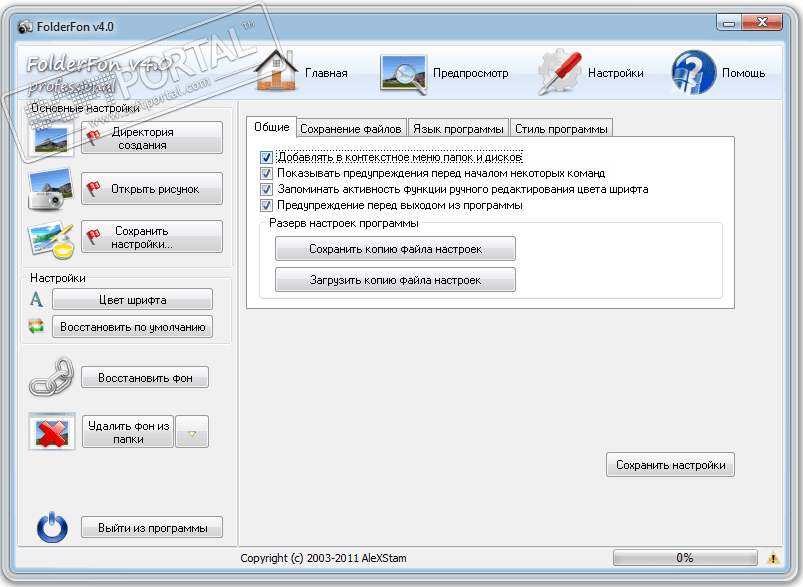803x587 pixels.
Task: Click the Директория создания button
Action: (x=152, y=138)
